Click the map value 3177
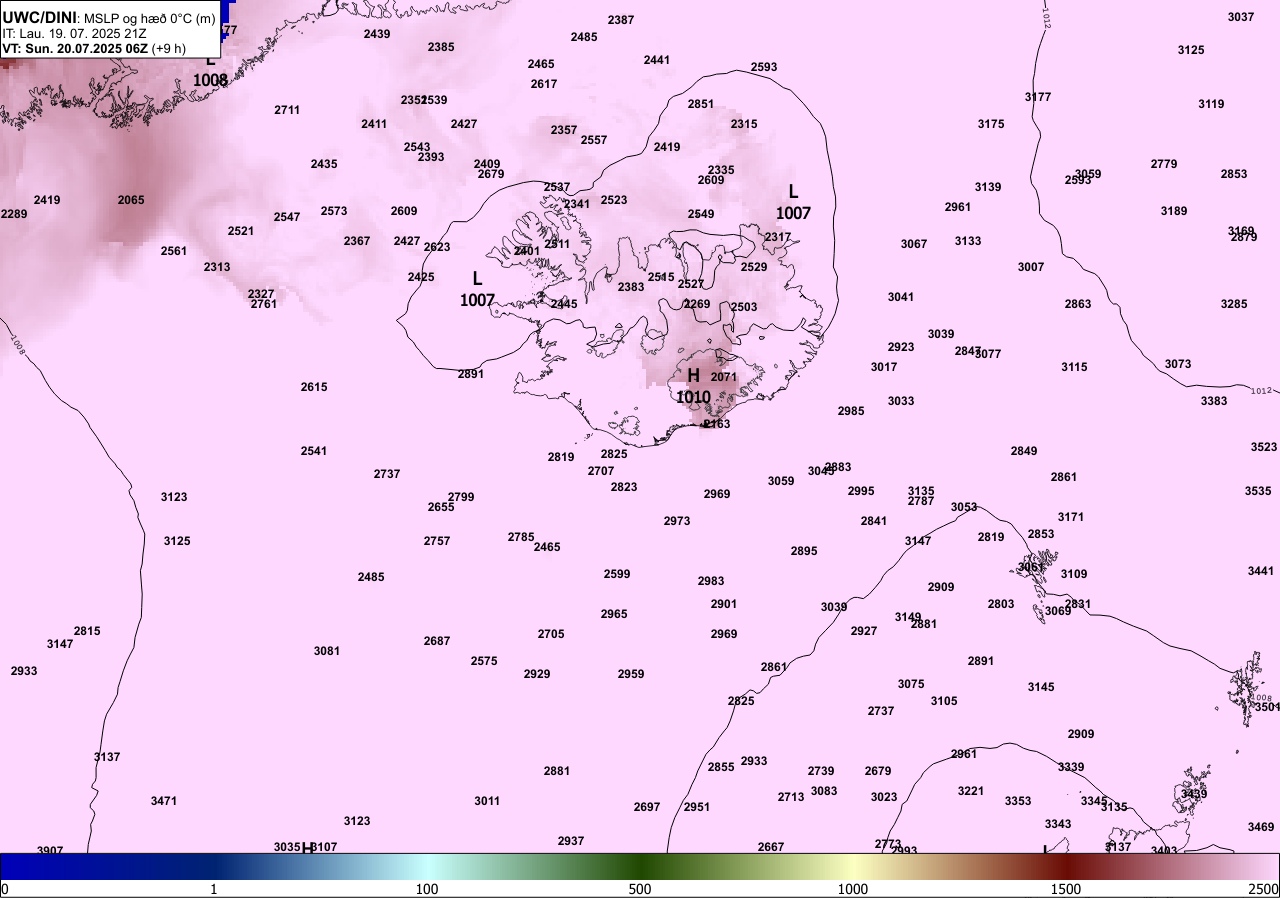The image size is (1280, 898). (x=1038, y=97)
